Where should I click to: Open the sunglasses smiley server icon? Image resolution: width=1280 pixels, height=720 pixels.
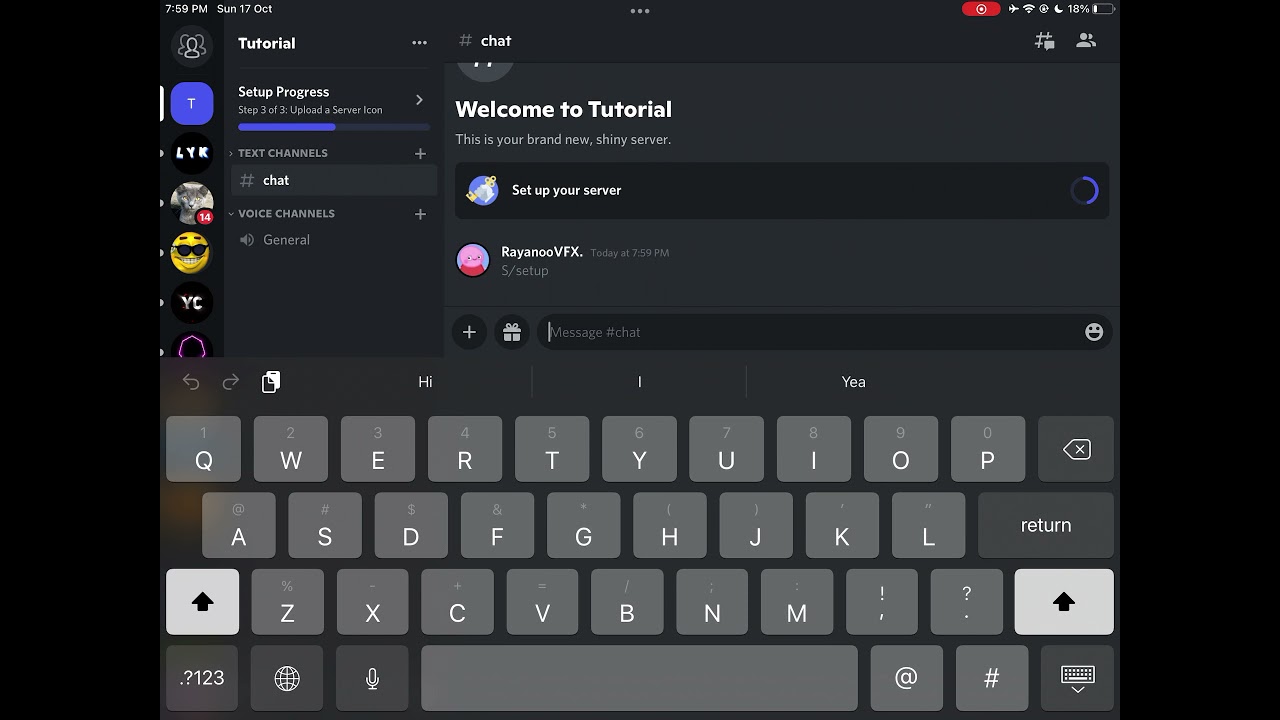click(x=191, y=253)
